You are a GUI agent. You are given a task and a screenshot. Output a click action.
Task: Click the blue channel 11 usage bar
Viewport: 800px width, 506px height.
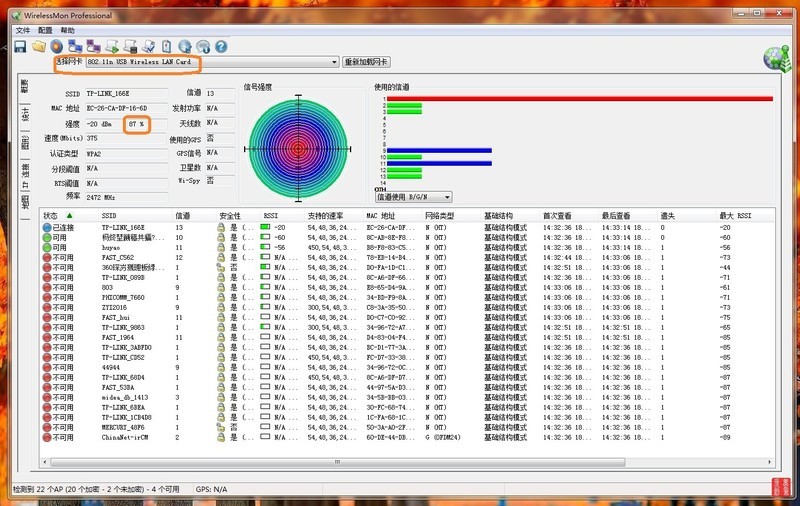pyautogui.click(x=438, y=163)
